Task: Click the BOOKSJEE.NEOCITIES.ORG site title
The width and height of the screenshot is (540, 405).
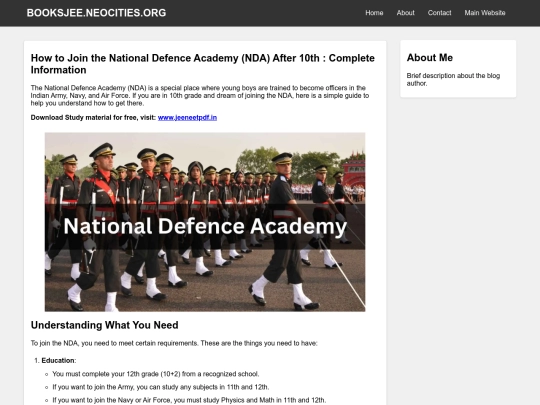Action: [x=96, y=13]
